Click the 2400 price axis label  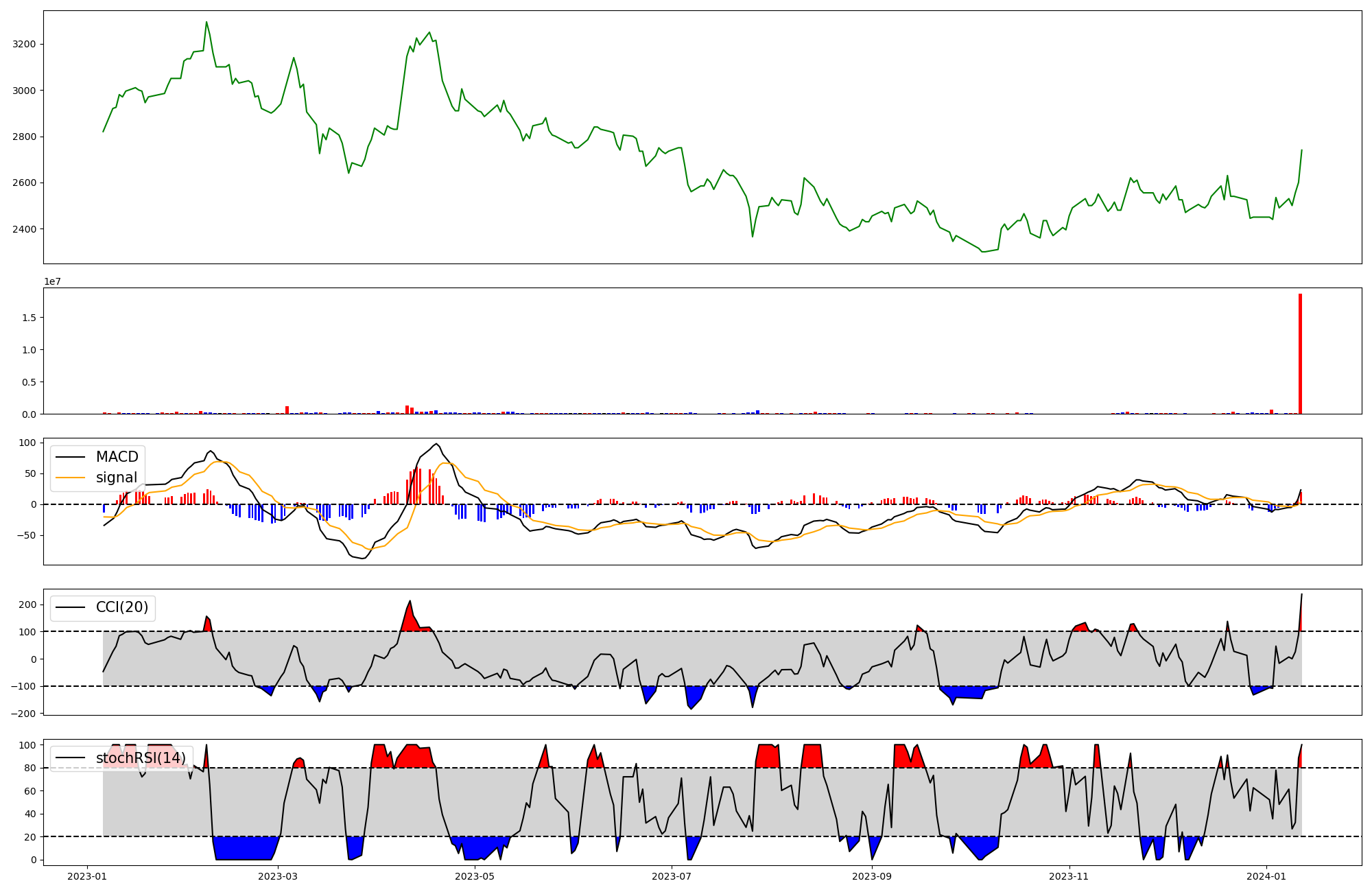point(25,229)
